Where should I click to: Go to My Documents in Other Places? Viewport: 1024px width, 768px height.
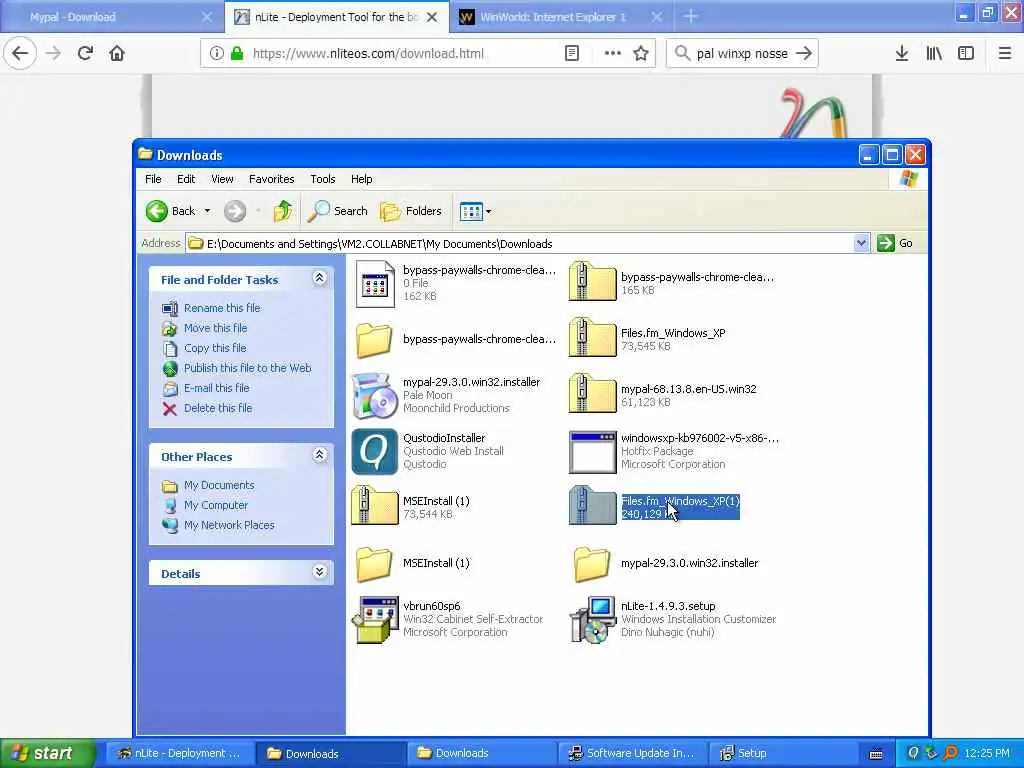(219, 485)
